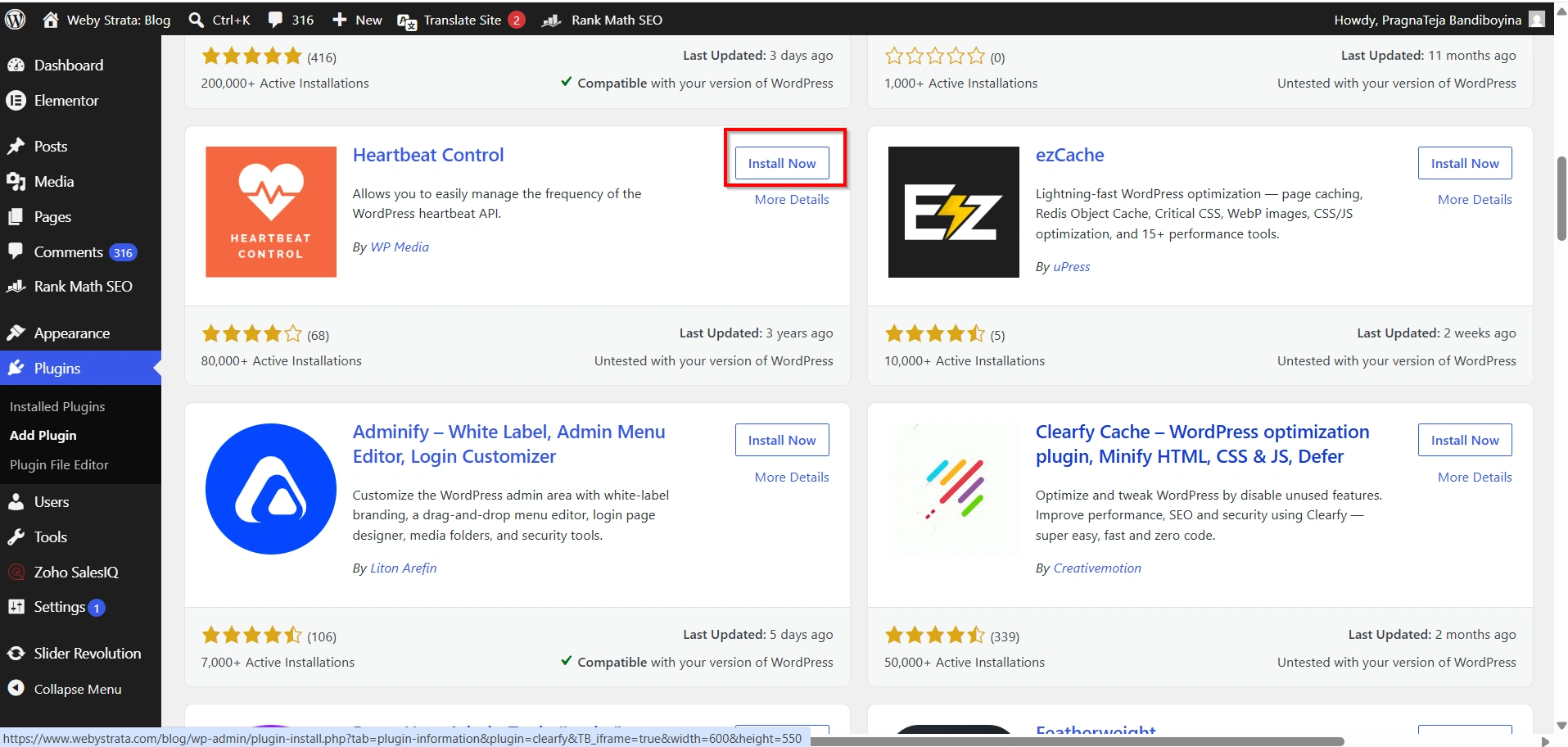Click the scrollbar down arrow
Viewport: 1568px width, 747px height.
(x=1561, y=726)
